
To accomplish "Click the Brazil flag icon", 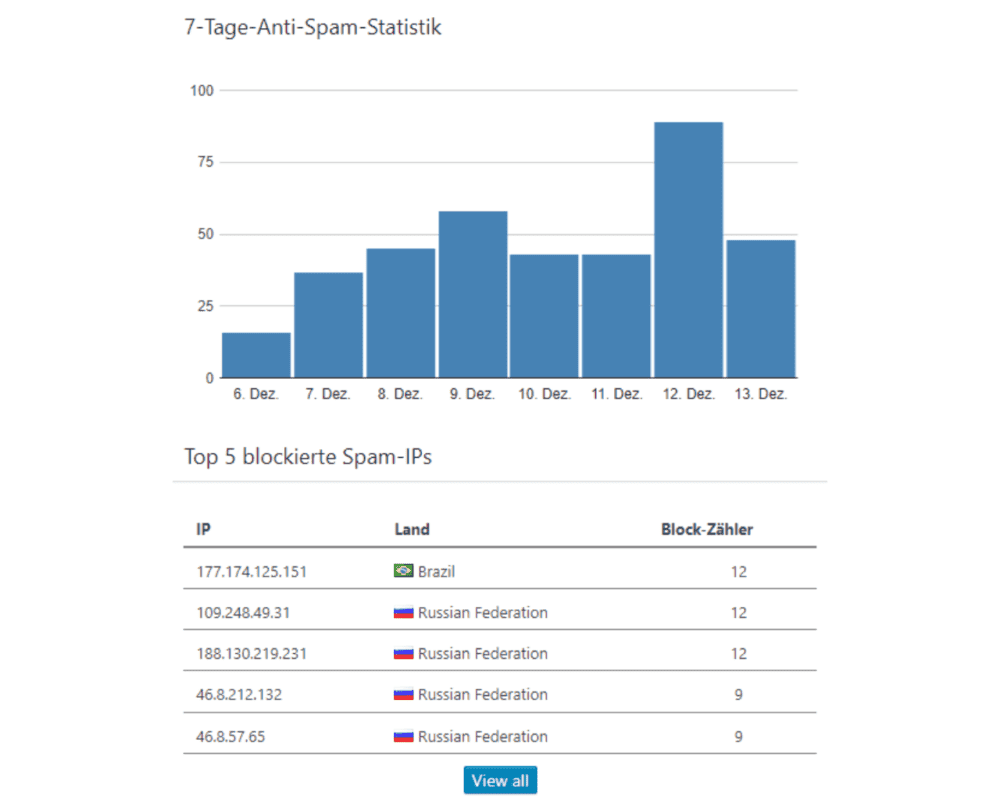I will click(x=404, y=571).
